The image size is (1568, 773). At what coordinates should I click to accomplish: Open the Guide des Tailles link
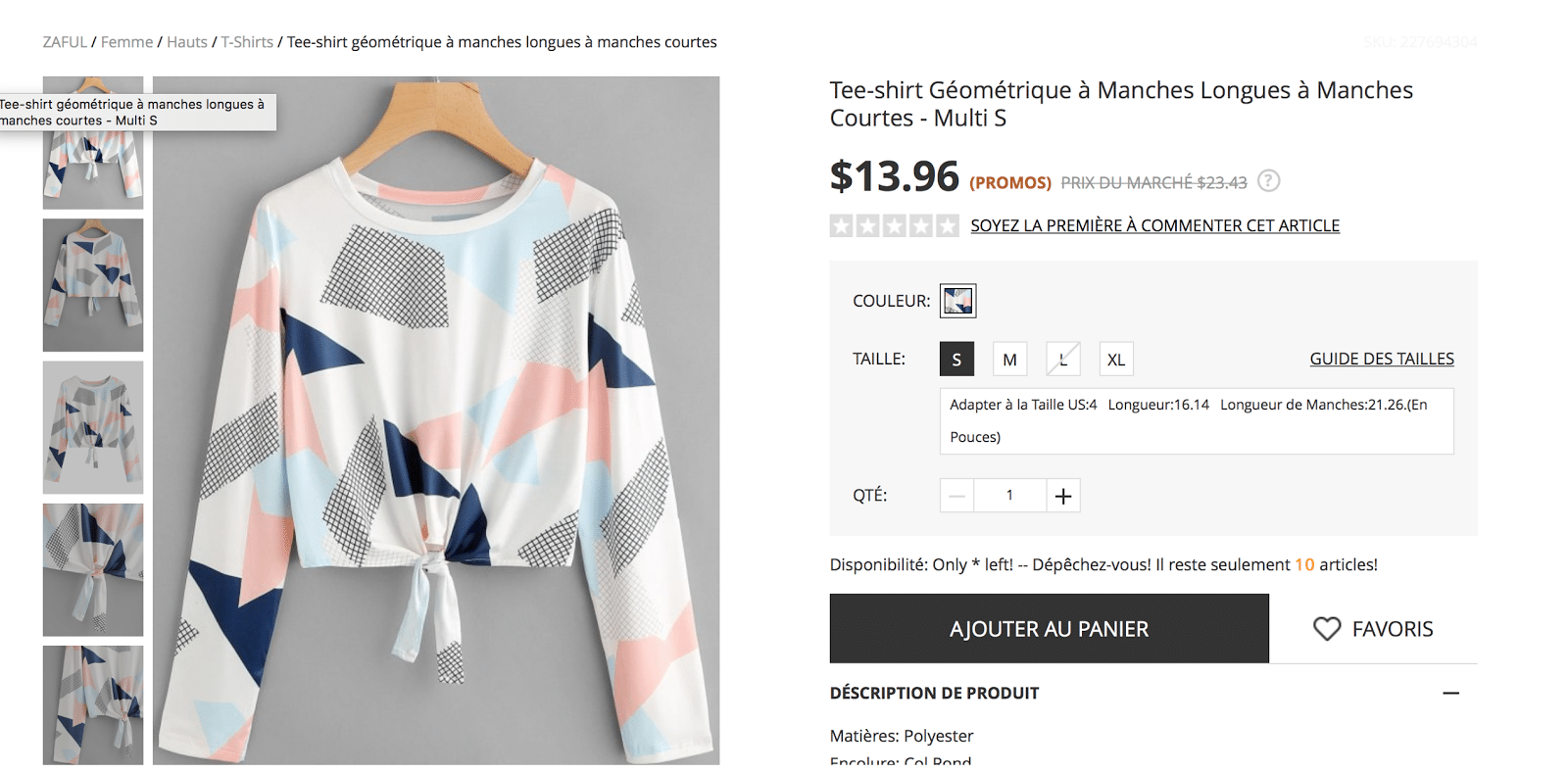[1381, 360]
